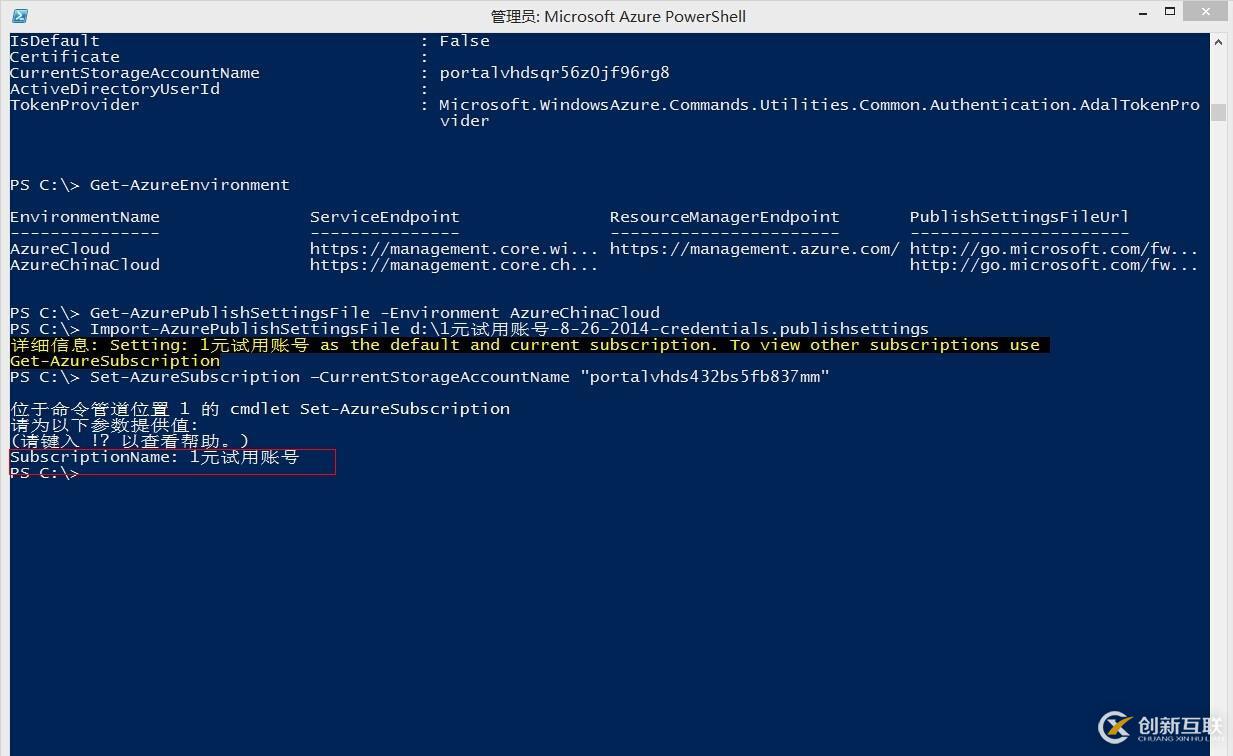
Task: Close the Azure PowerShell window
Action: coord(1205,12)
